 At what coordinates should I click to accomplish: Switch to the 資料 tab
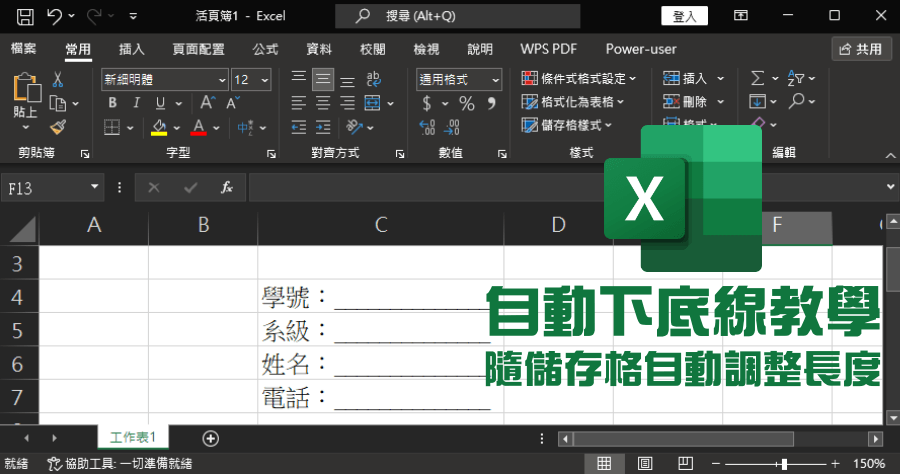319,49
